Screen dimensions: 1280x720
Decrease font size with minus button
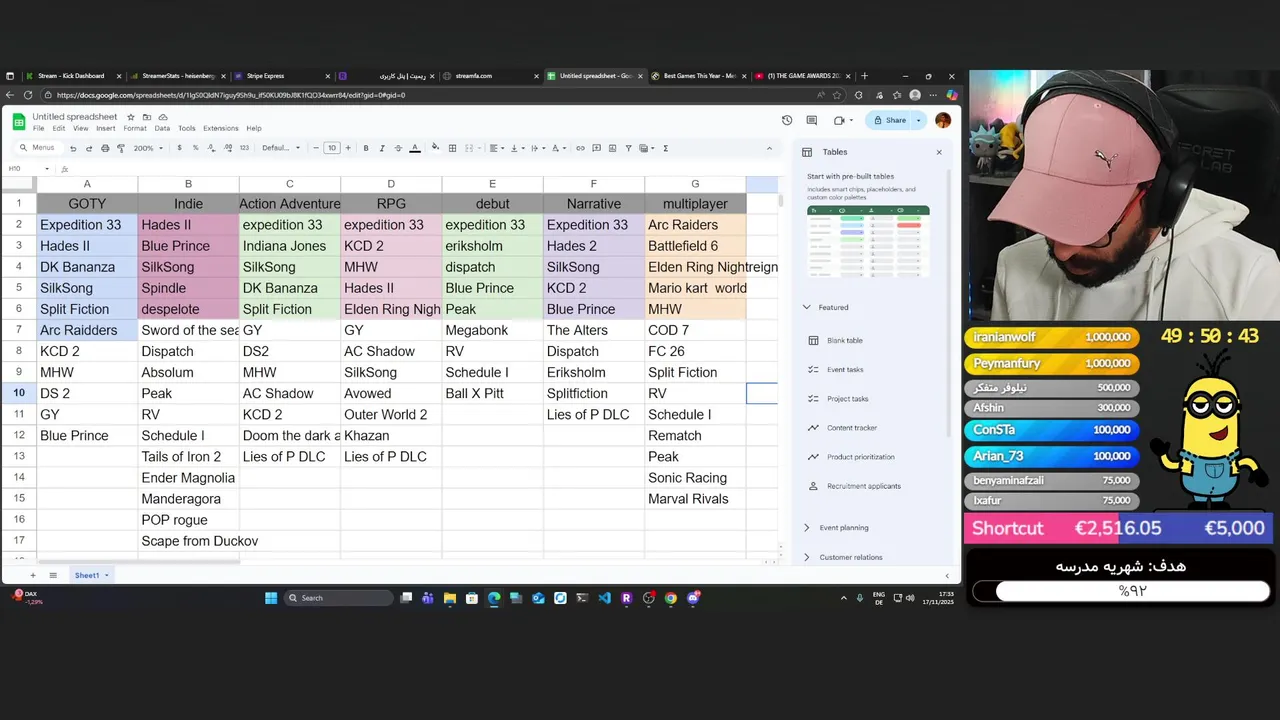coord(316,148)
